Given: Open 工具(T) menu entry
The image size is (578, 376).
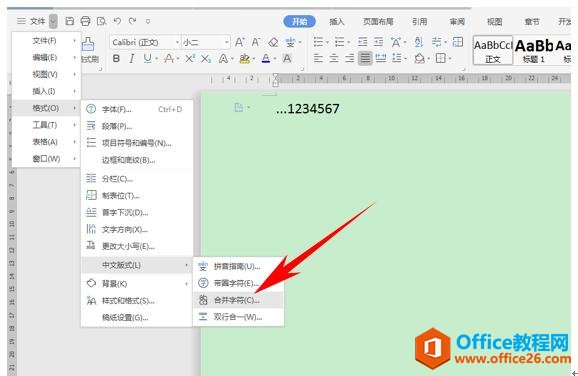Looking at the screenshot, I should tap(46, 125).
